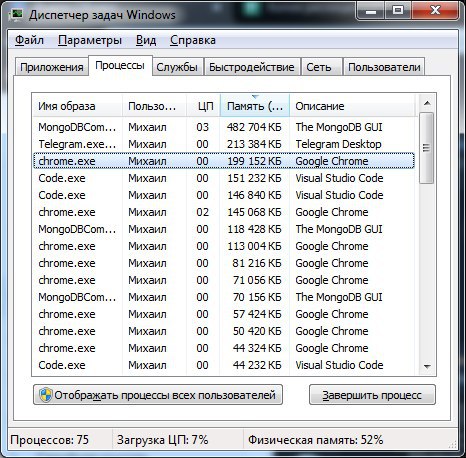Open the Файл menu

(29, 40)
